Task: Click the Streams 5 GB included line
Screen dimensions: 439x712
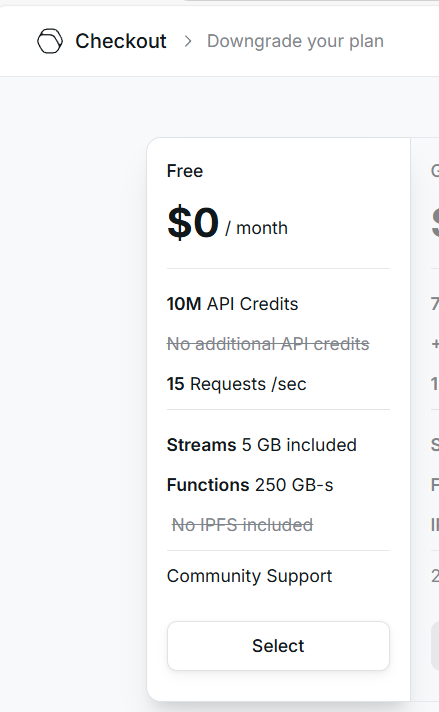Action: click(261, 445)
